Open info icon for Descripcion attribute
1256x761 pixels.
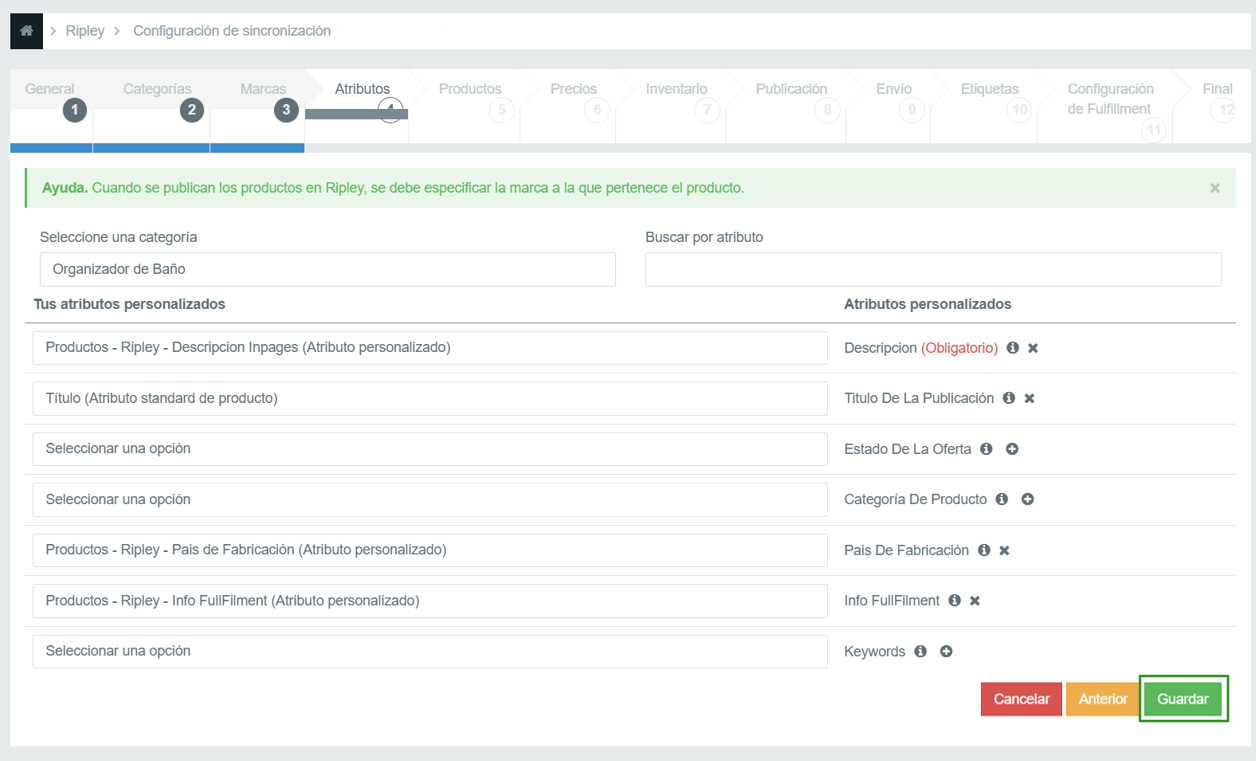point(1013,348)
